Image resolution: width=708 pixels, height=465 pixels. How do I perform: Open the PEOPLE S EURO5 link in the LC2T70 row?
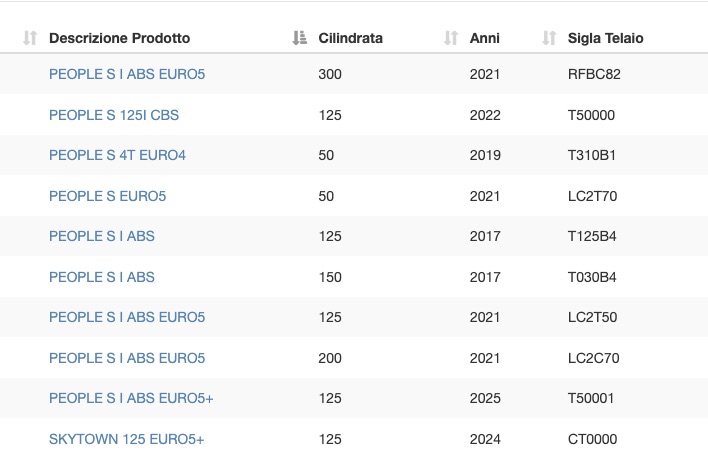pos(107,196)
